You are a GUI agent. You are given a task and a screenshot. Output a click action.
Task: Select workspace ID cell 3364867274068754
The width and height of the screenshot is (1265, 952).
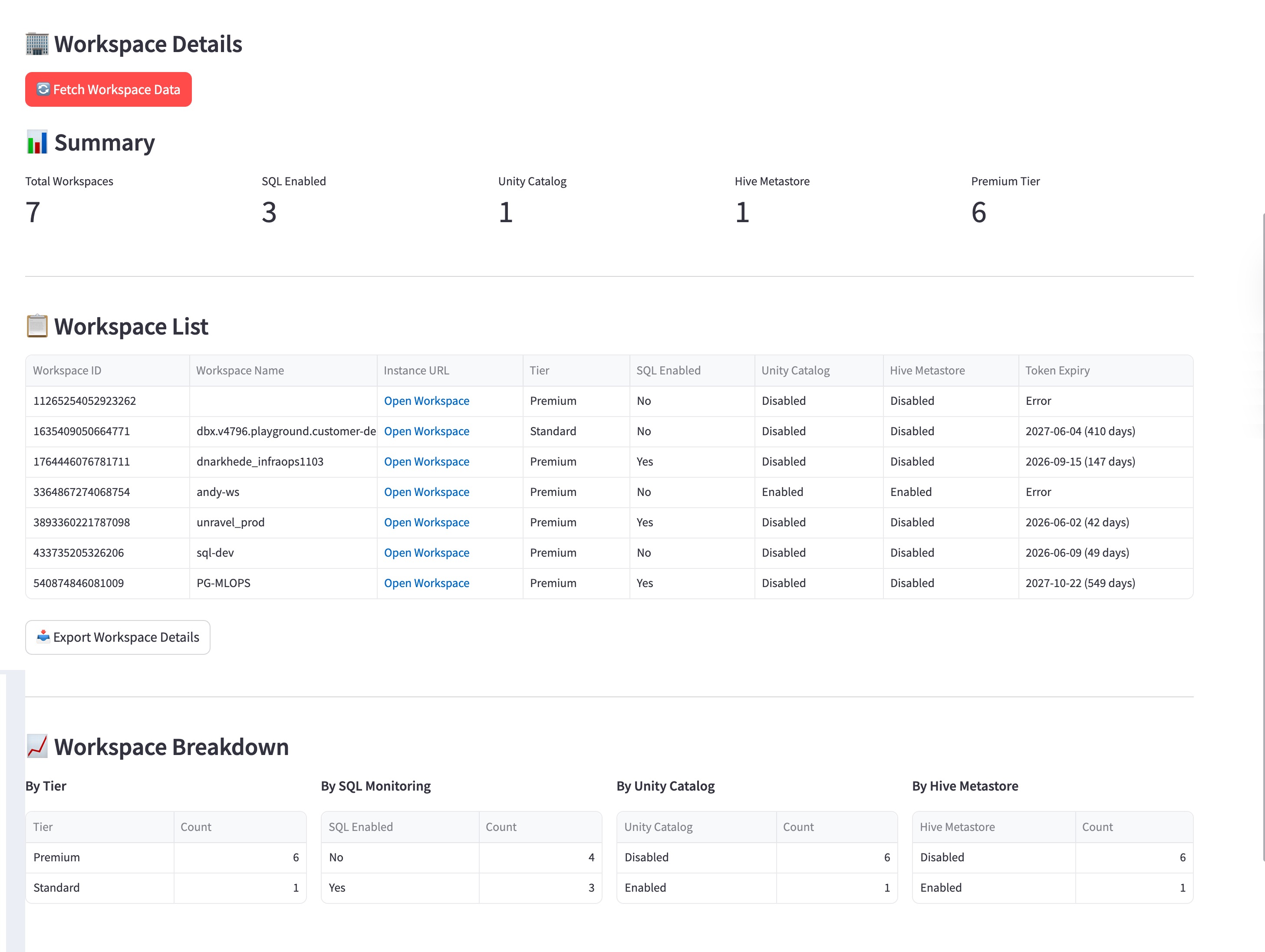(82, 492)
